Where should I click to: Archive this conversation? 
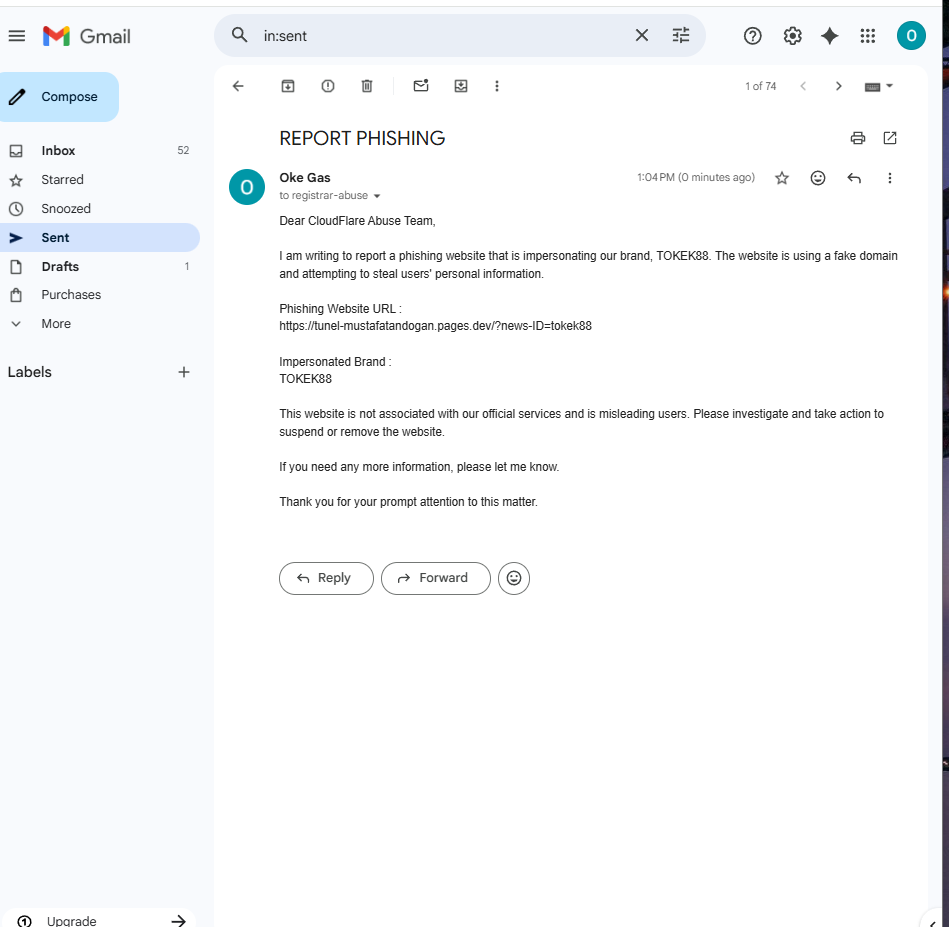tap(288, 86)
